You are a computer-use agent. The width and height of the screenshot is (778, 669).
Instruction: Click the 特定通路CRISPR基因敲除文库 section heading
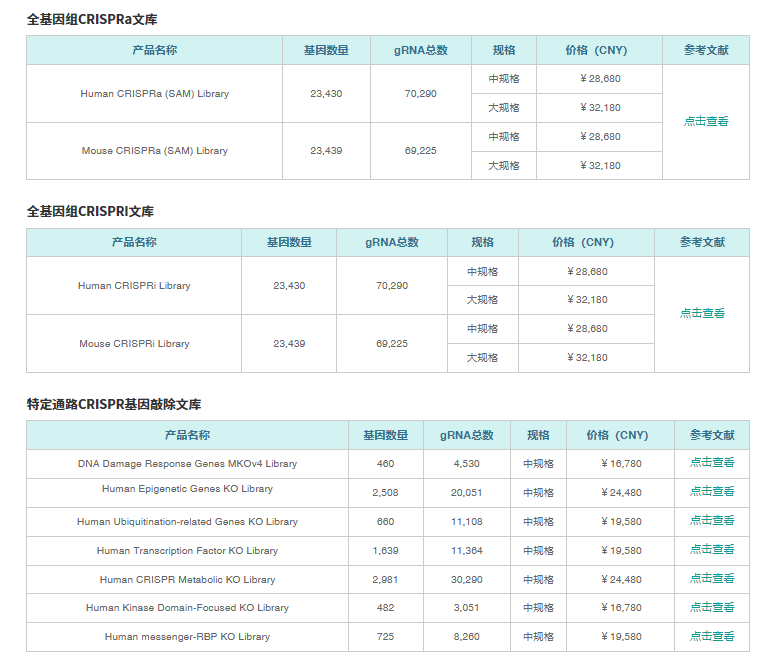tap(114, 405)
